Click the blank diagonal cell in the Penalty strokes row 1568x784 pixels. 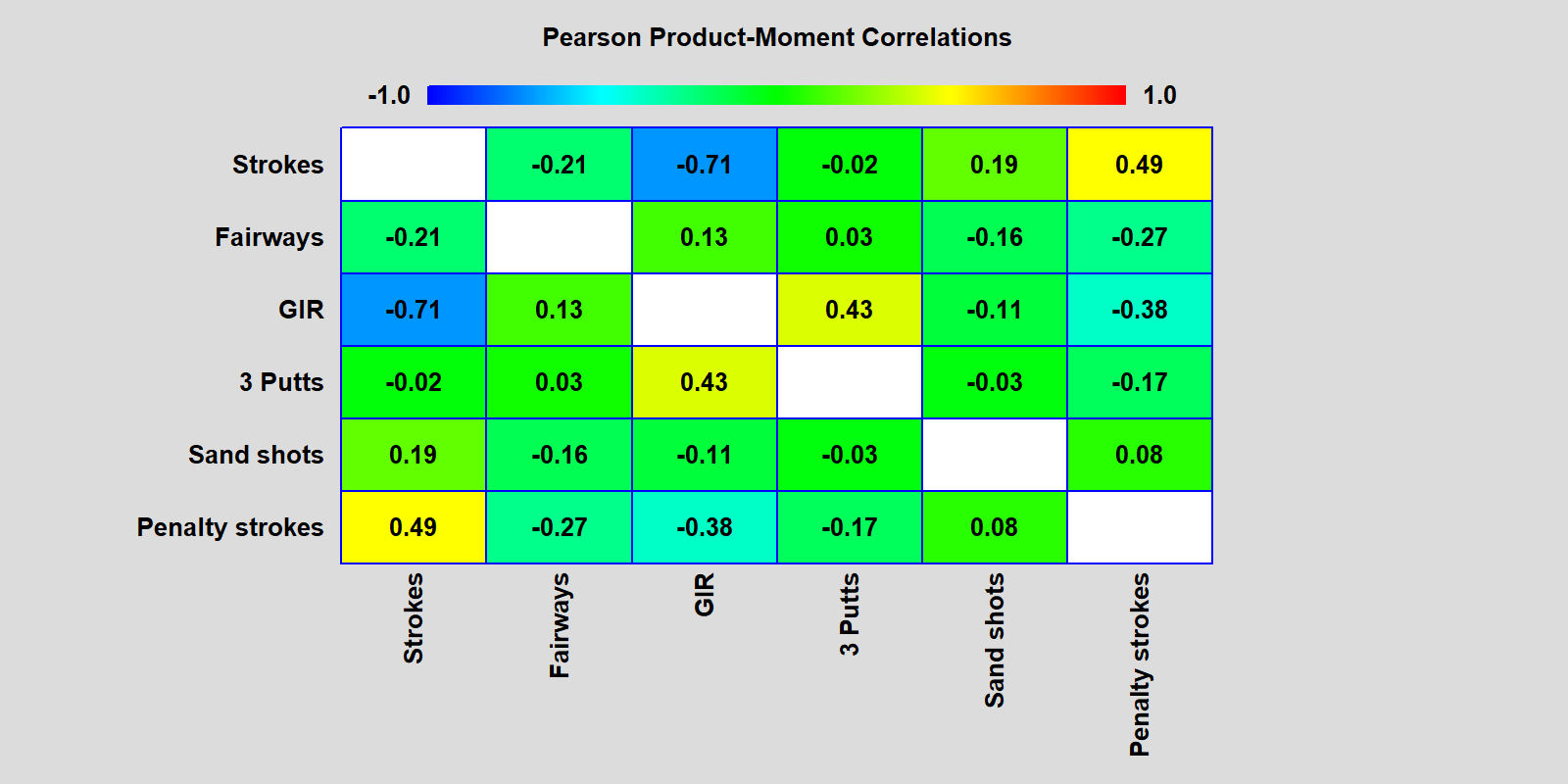1139,527
